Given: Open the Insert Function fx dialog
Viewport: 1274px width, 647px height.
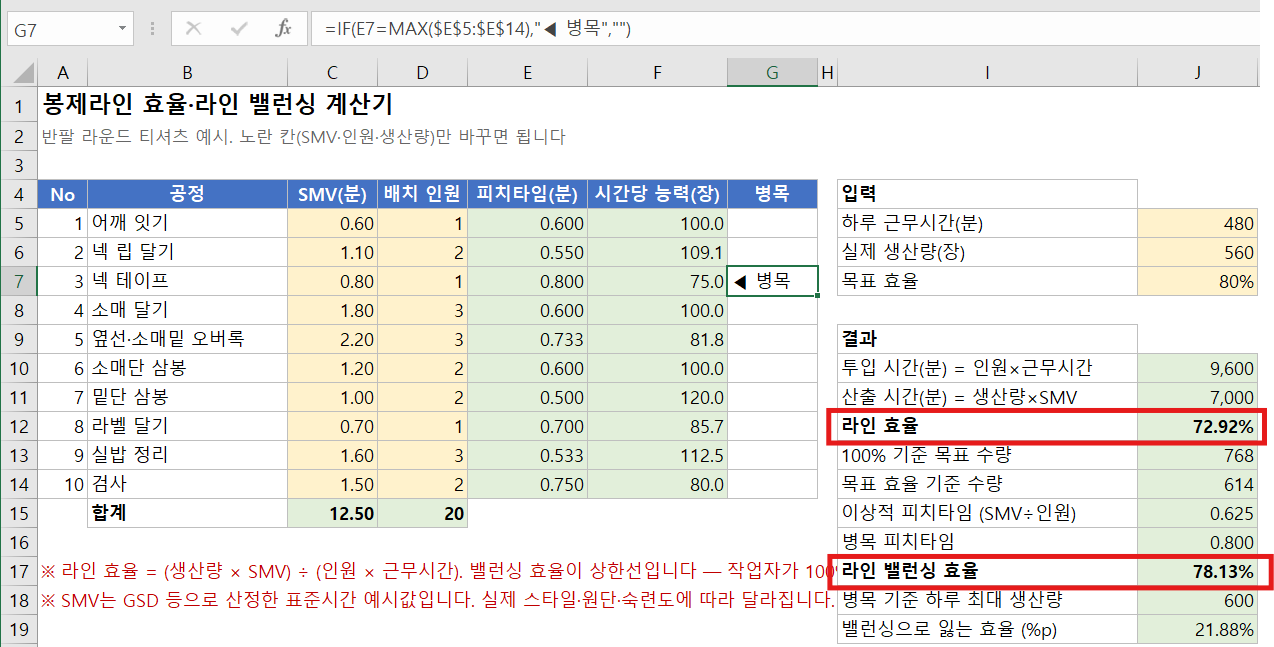Looking at the screenshot, I should (283, 29).
